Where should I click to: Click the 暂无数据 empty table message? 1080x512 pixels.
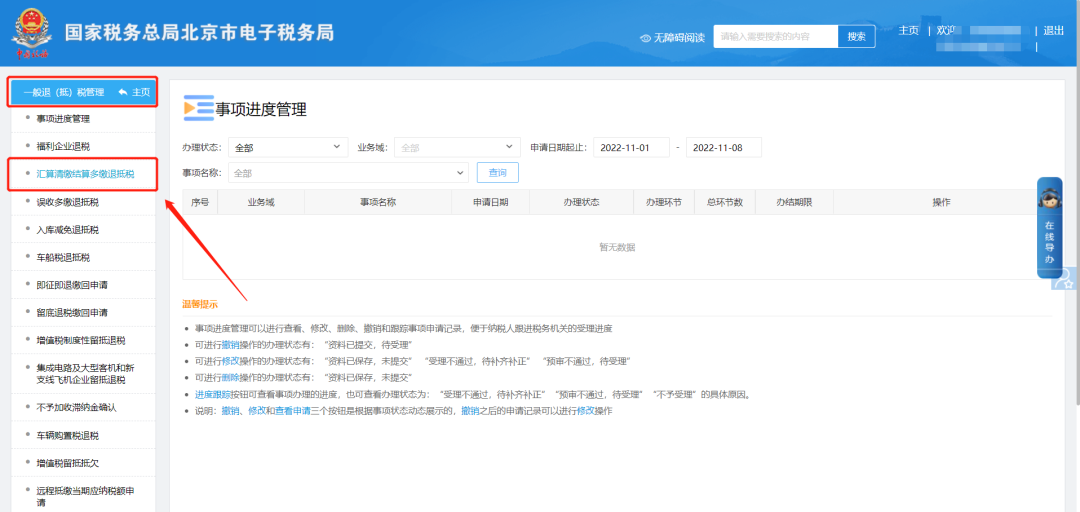click(x=617, y=247)
